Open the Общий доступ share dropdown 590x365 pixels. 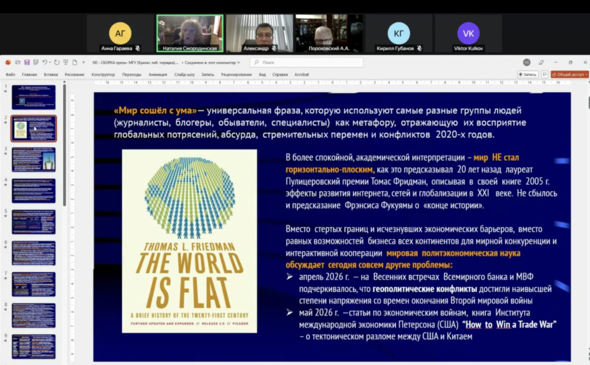[x=569, y=75]
